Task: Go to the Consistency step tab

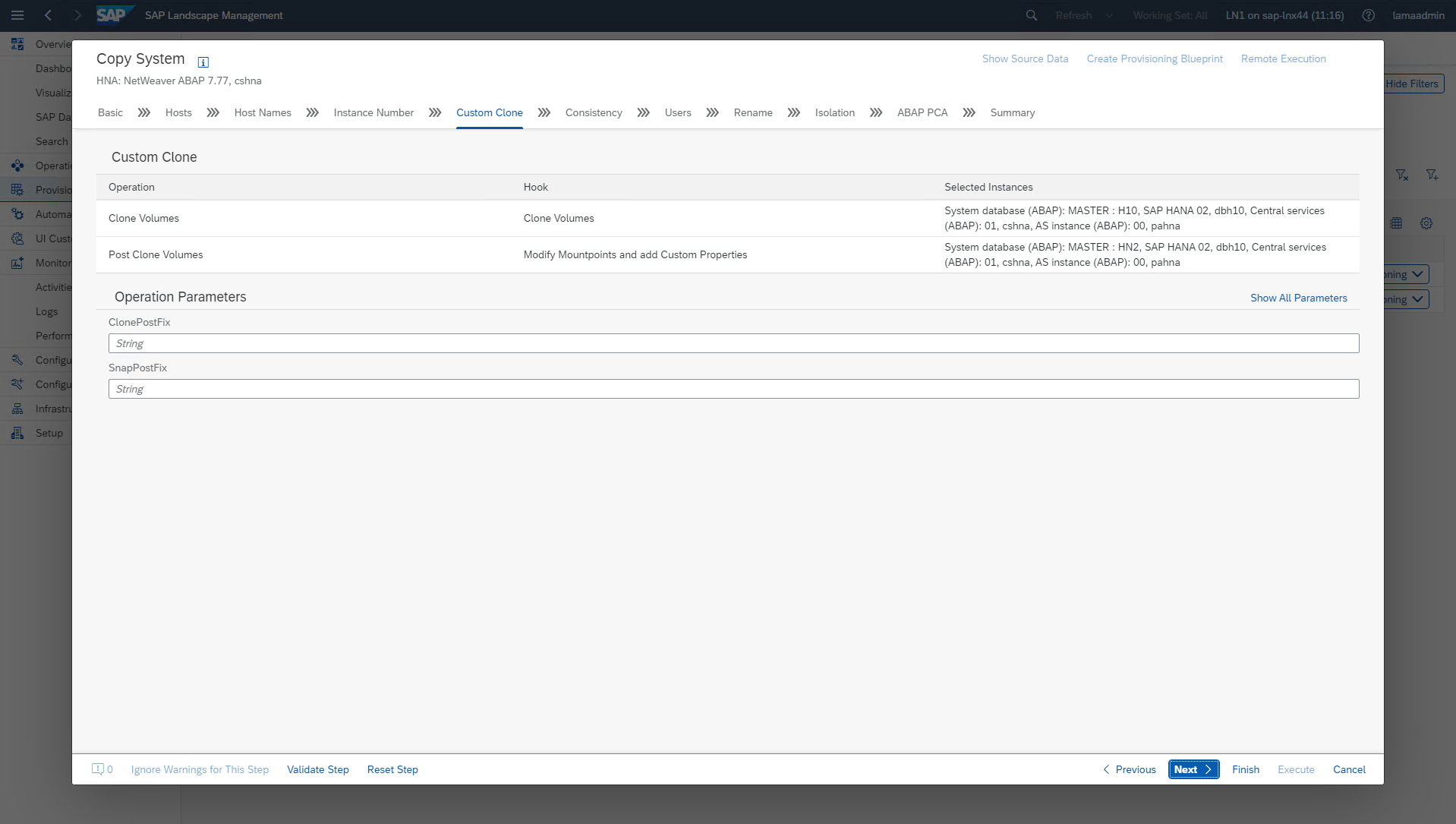Action: tap(593, 112)
